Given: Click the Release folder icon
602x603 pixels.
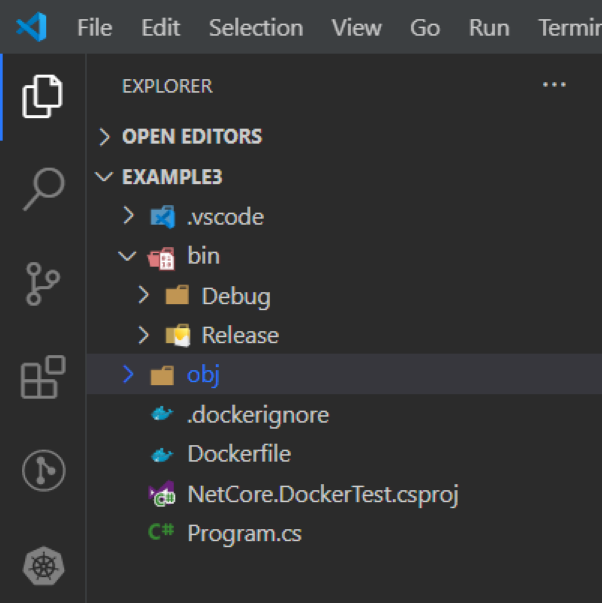Looking at the screenshot, I should [178, 335].
